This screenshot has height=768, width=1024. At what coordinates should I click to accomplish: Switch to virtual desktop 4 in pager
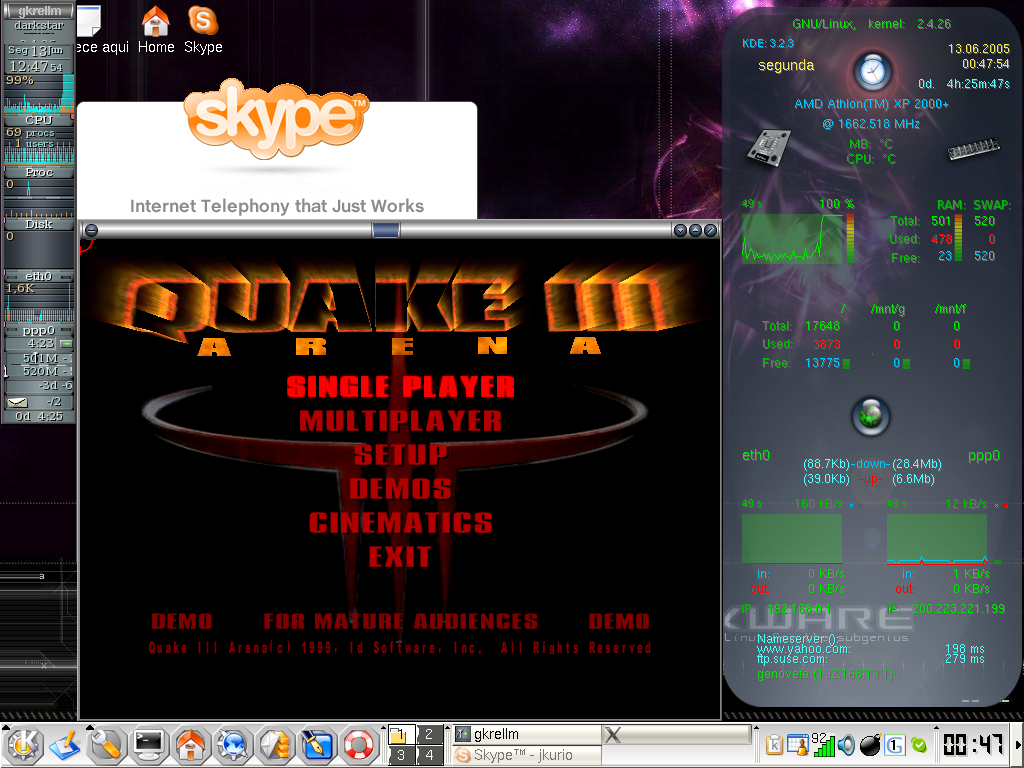click(429, 755)
